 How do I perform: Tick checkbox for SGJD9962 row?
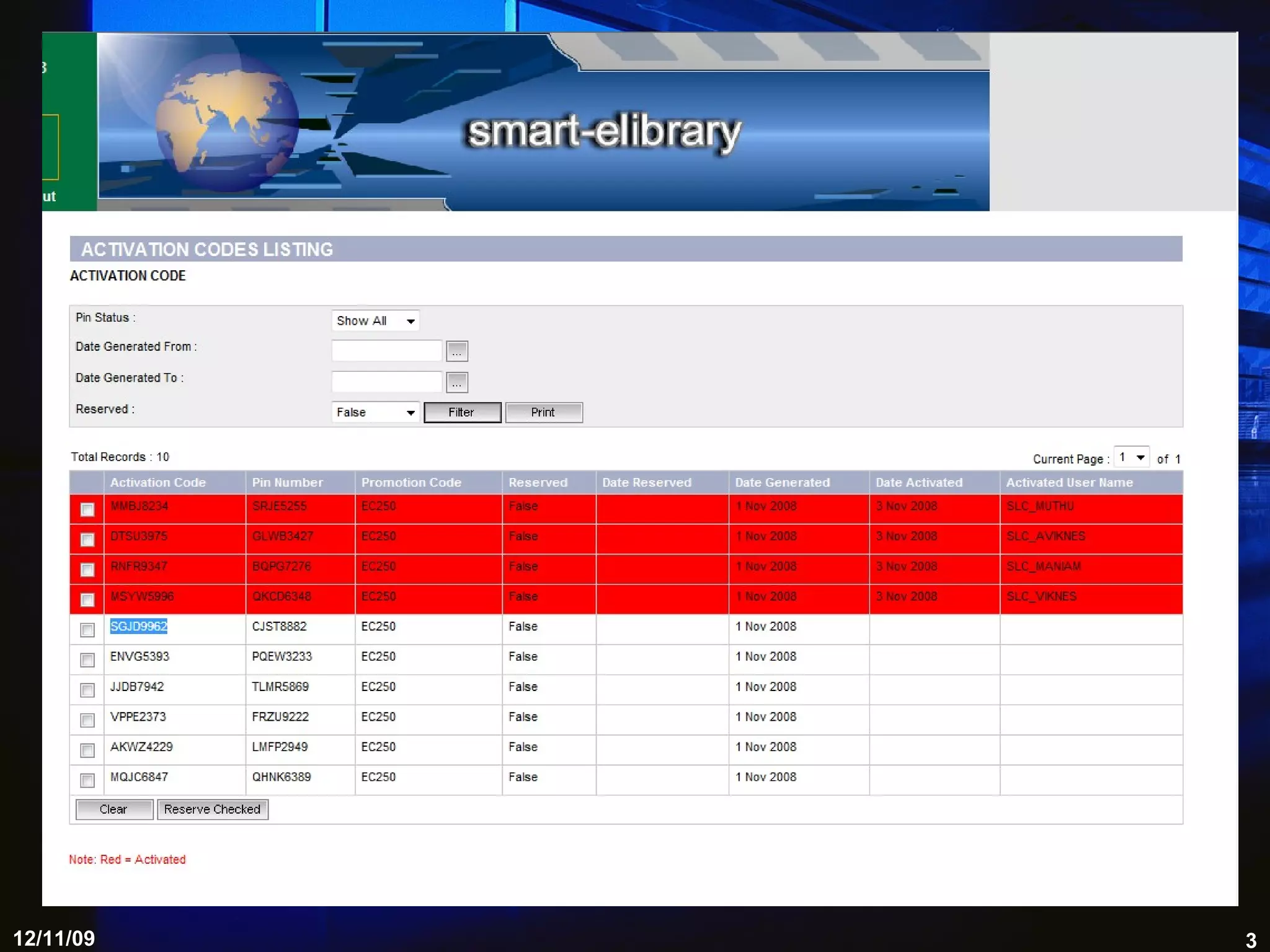pos(87,630)
